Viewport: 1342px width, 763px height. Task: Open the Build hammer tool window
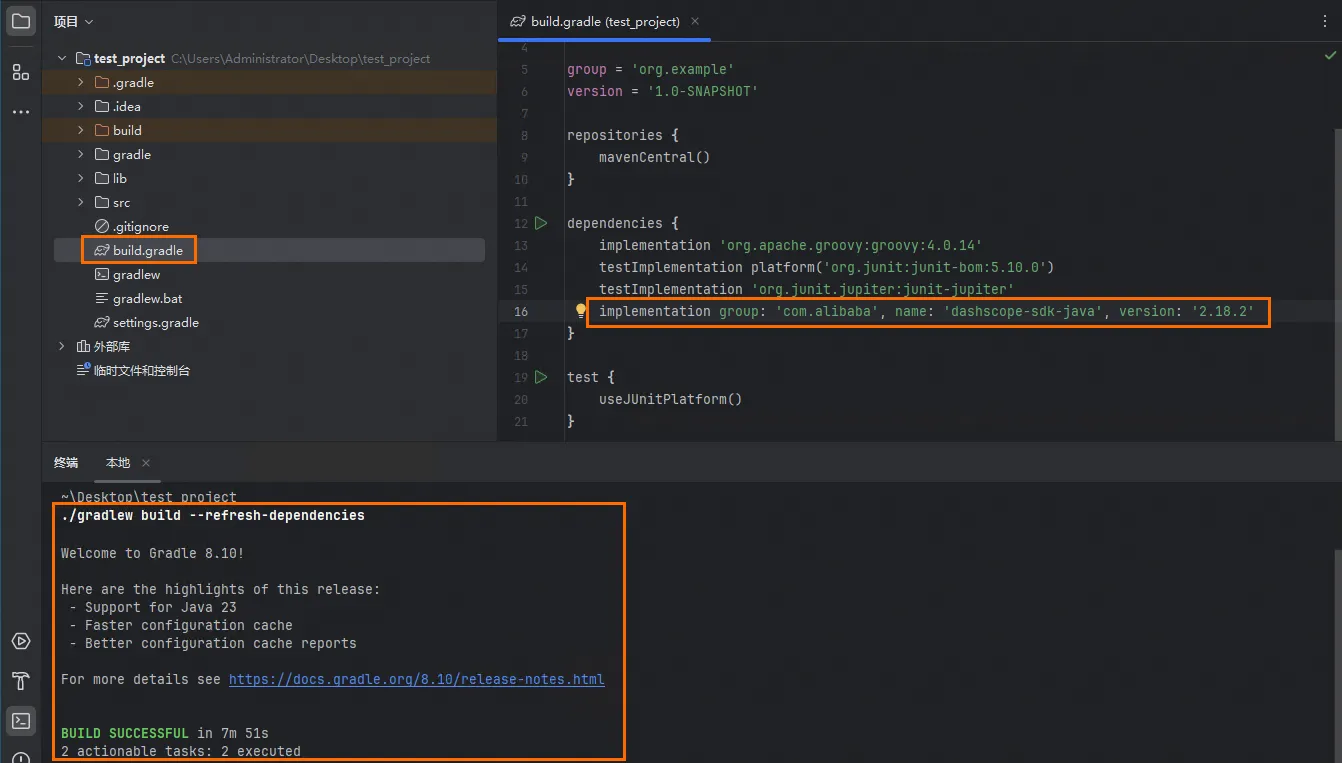coord(21,681)
